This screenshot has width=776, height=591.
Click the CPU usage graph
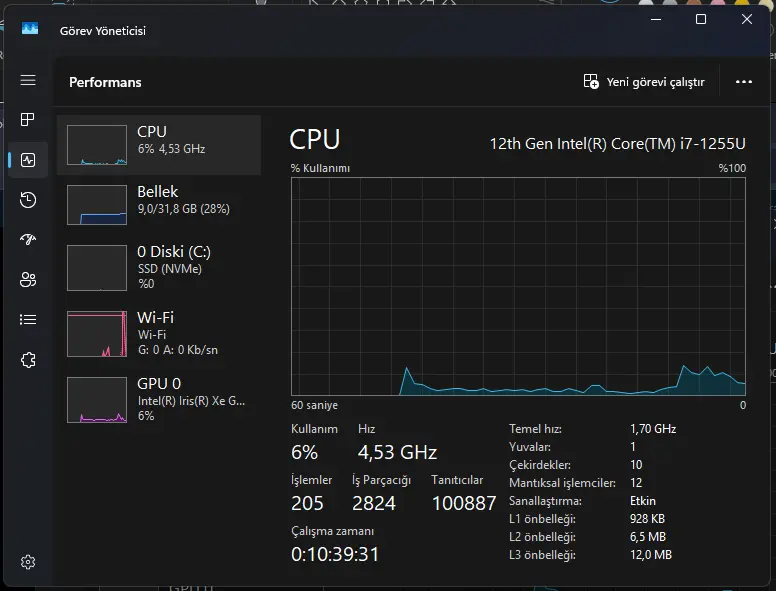[x=518, y=287]
